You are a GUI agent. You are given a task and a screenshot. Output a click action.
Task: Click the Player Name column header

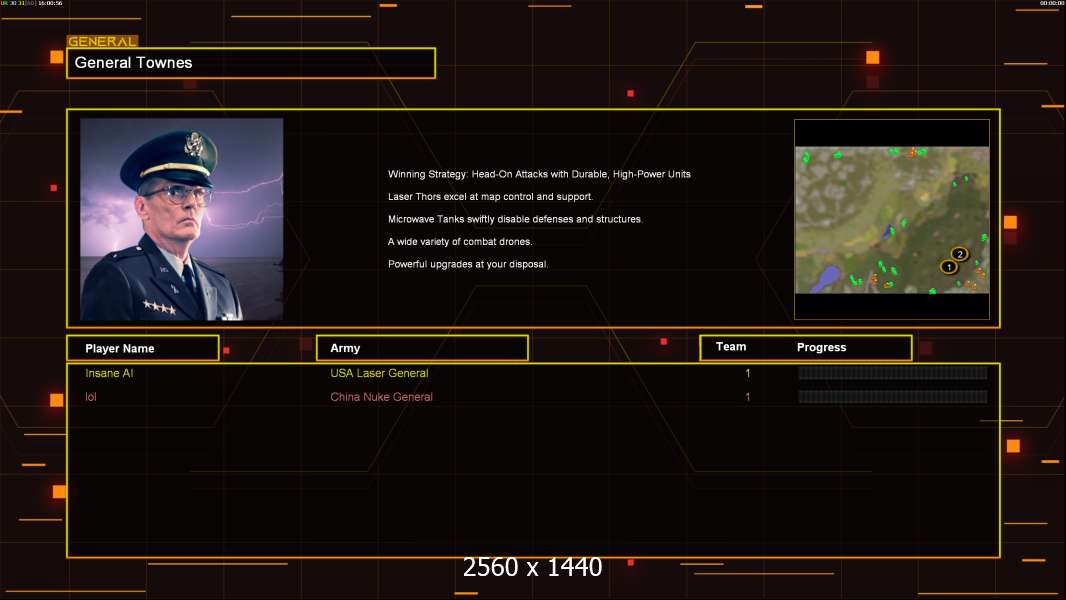(143, 348)
